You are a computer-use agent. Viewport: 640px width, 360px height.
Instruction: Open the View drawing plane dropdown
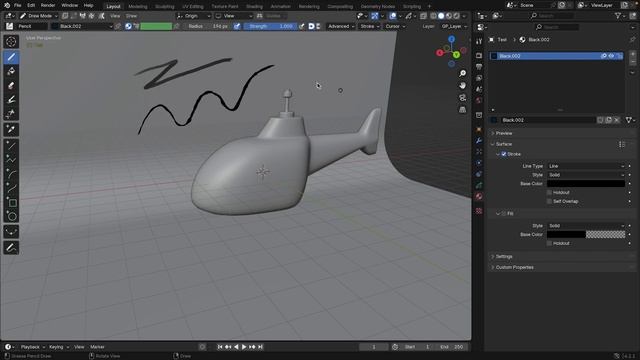pyautogui.click(x=234, y=16)
